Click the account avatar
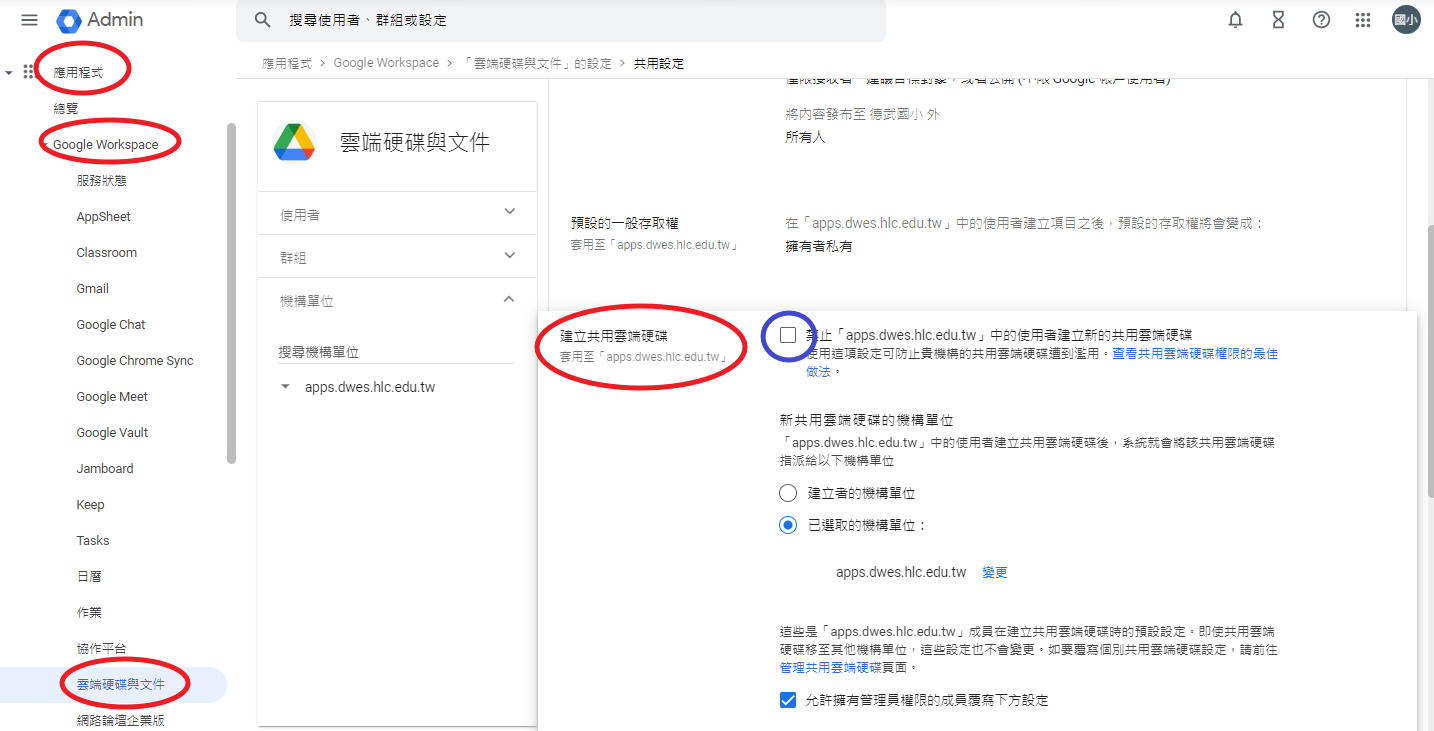The height and width of the screenshot is (731, 1434). [1406, 20]
